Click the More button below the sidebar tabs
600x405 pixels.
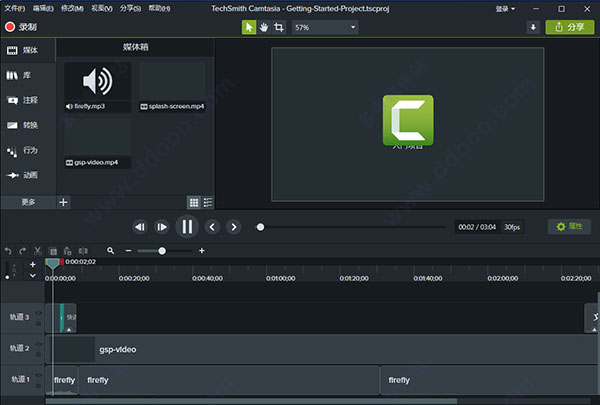[x=28, y=202]
